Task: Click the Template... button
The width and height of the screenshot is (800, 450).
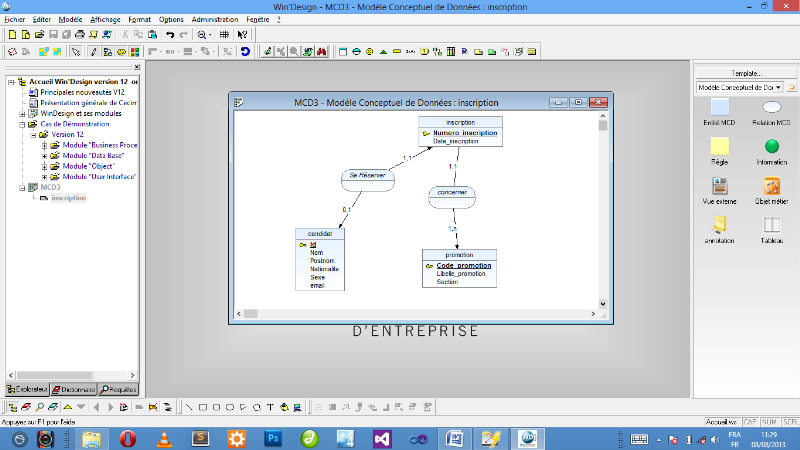Action: tap(746, 73)
